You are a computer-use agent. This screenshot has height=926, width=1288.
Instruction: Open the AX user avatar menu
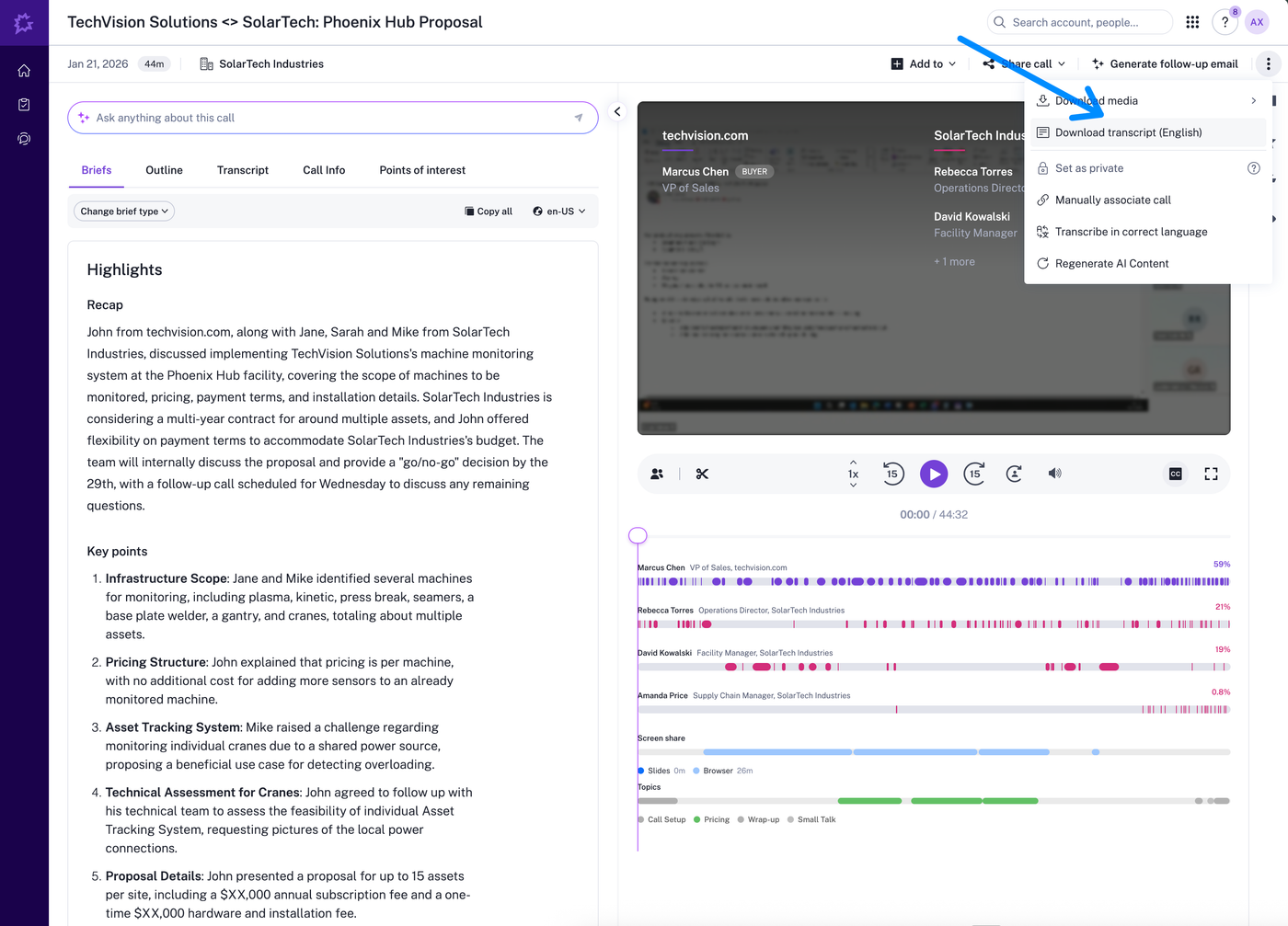(x=1257, y=22)
